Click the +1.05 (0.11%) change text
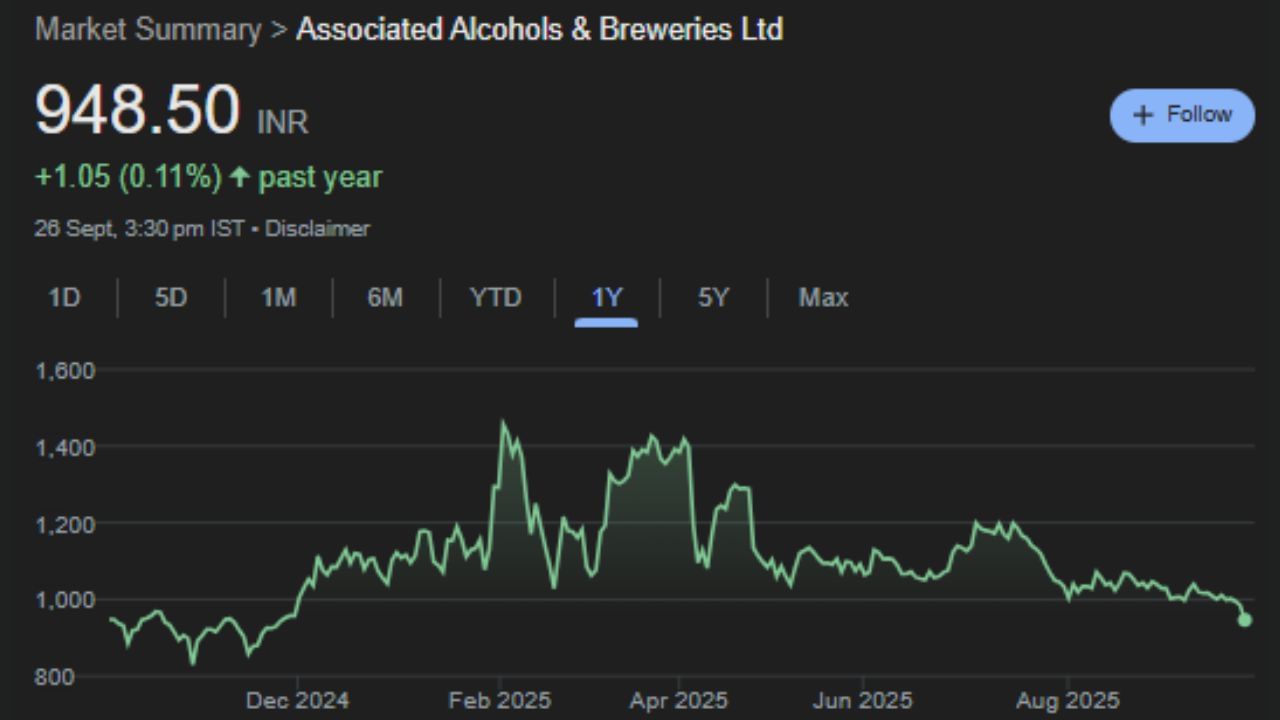 [128, 176]
